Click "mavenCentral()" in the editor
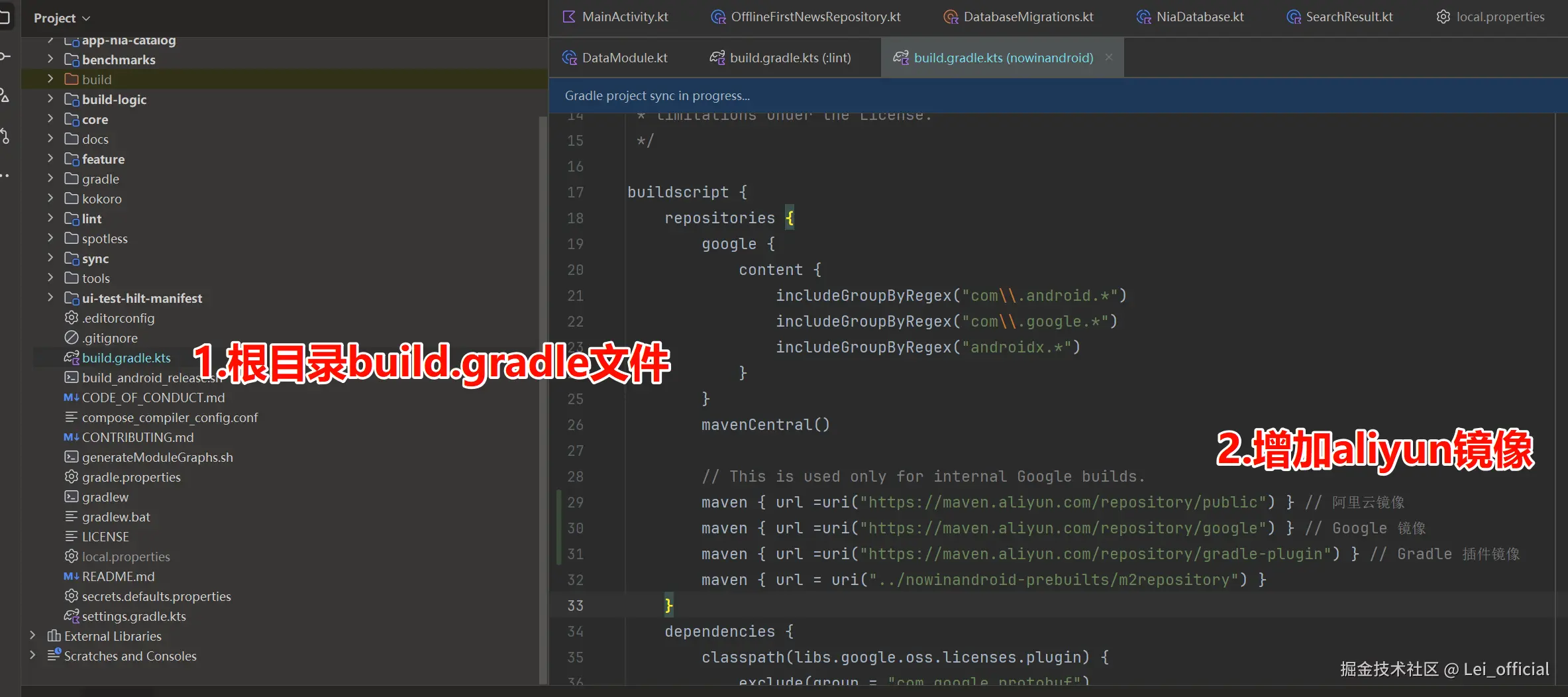This screenshot has width=1568, height=697. point(766,425)
